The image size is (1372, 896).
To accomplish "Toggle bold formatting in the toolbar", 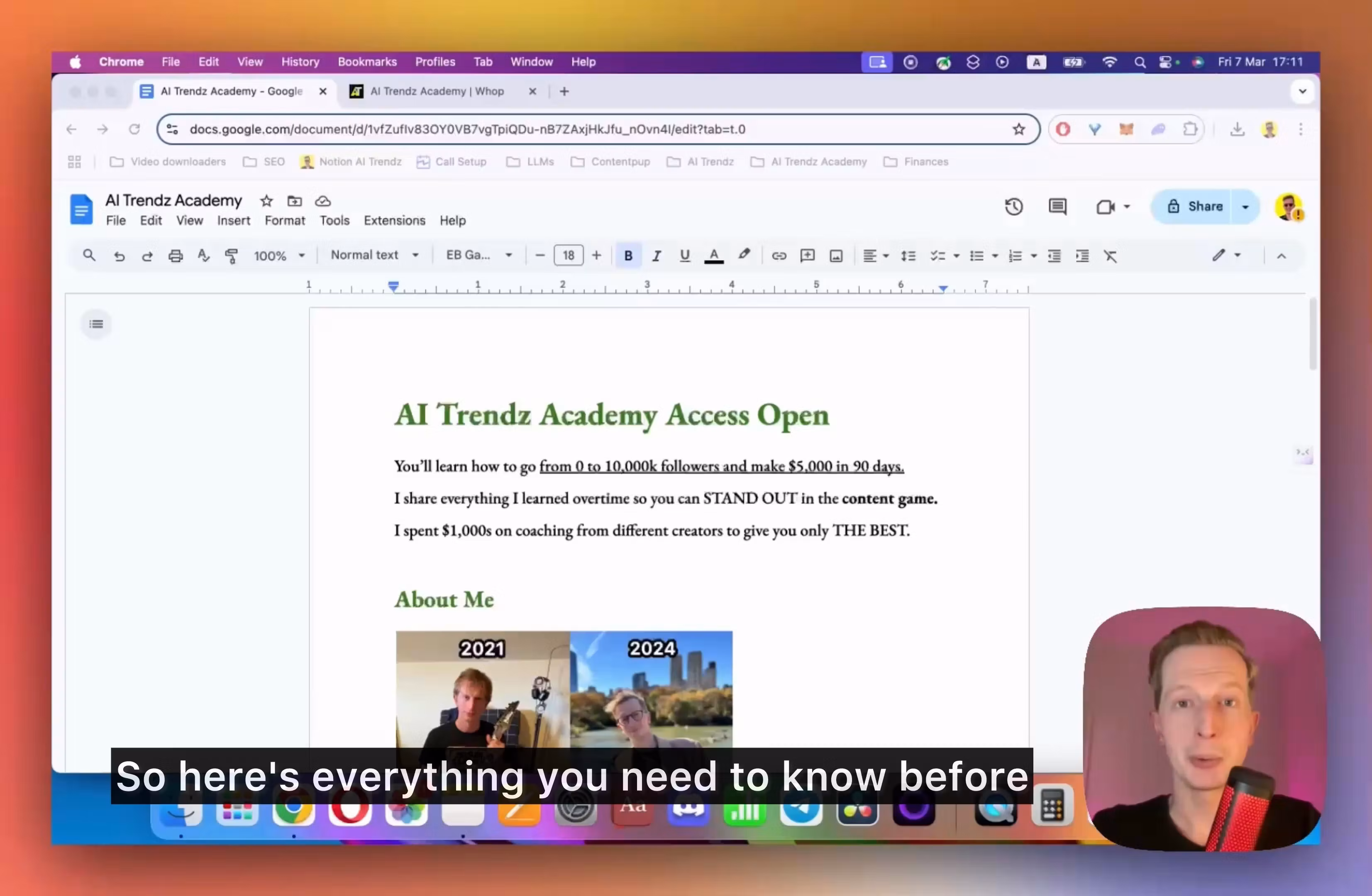I will pyautogui.click(x=628, y=255).
